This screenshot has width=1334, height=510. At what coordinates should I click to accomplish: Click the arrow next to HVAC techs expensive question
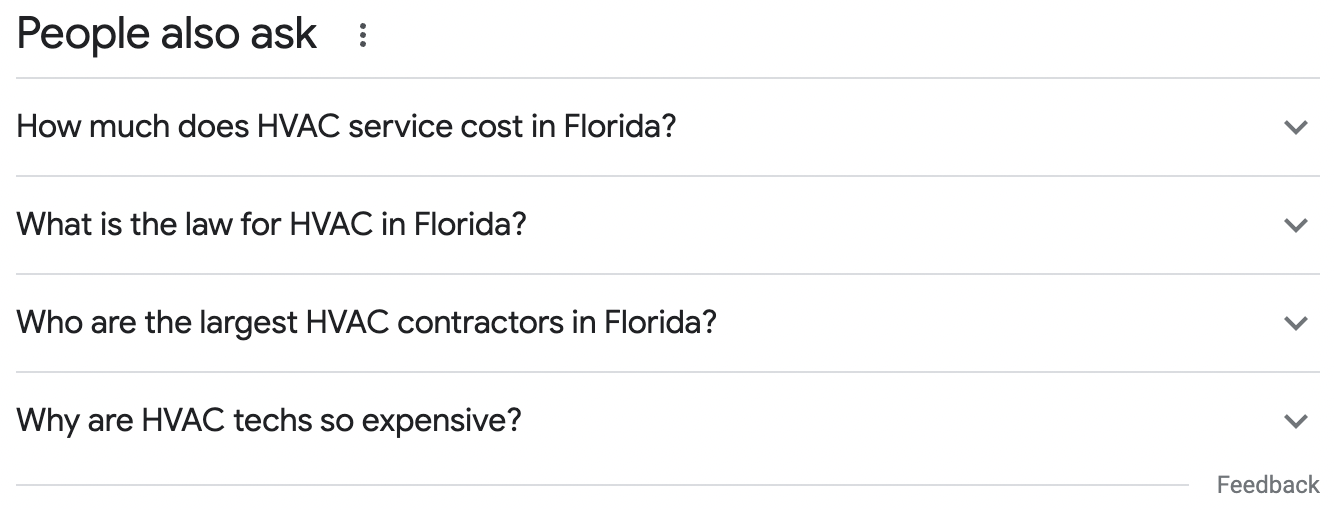1296,421
